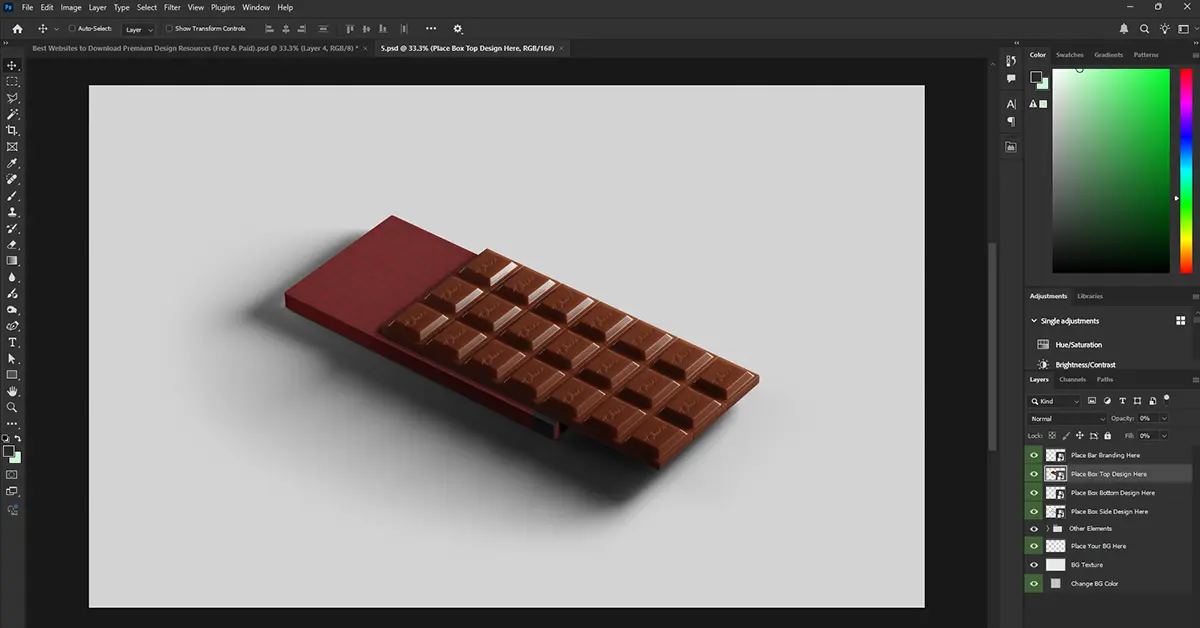Screen dimensions: 1200x628
Task: Toggle visibility of Other Elements group
Action: (1034, 528)
